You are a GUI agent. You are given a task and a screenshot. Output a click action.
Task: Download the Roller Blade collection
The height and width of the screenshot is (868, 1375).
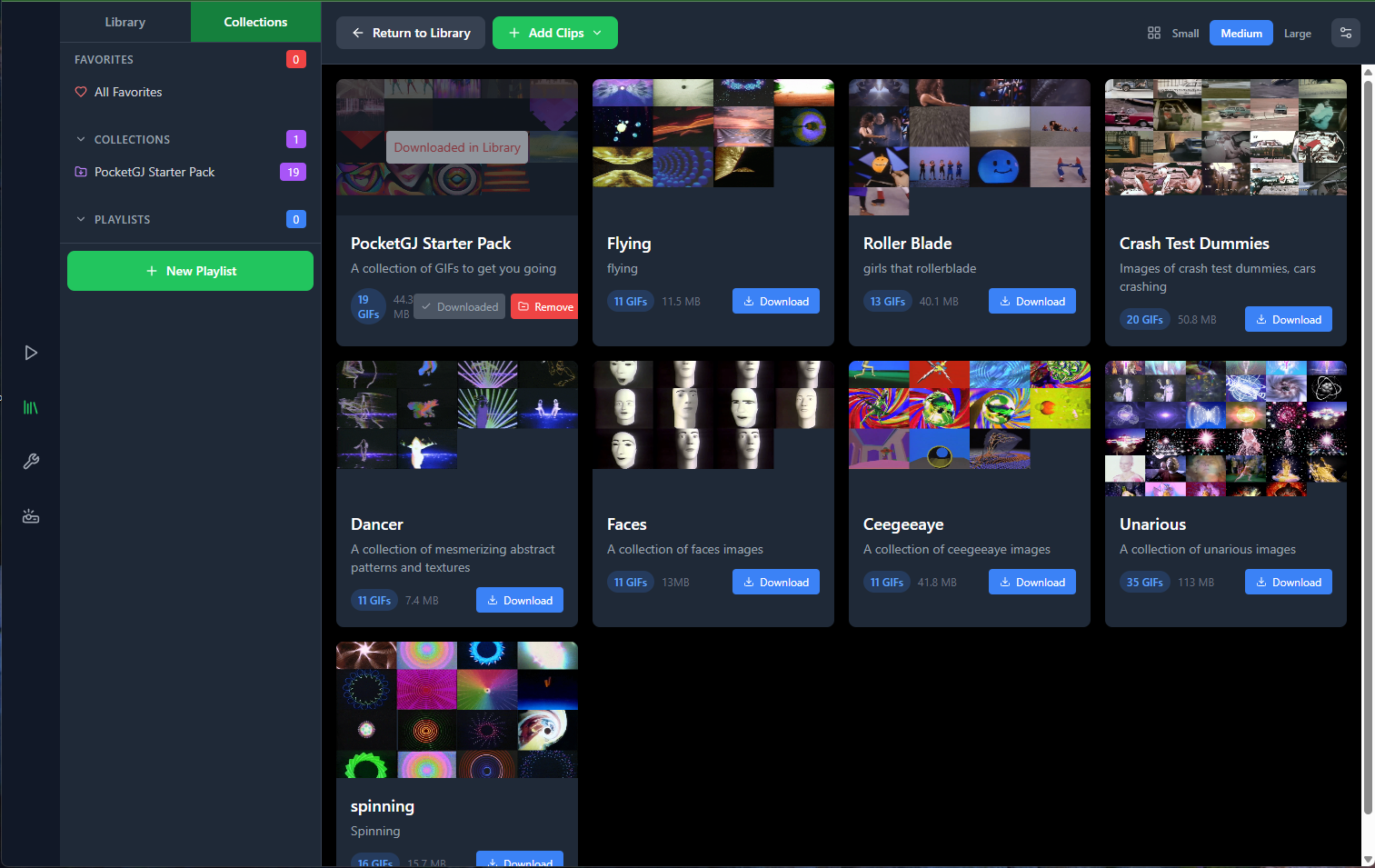pyautogui.click(x=1031, y=301)
